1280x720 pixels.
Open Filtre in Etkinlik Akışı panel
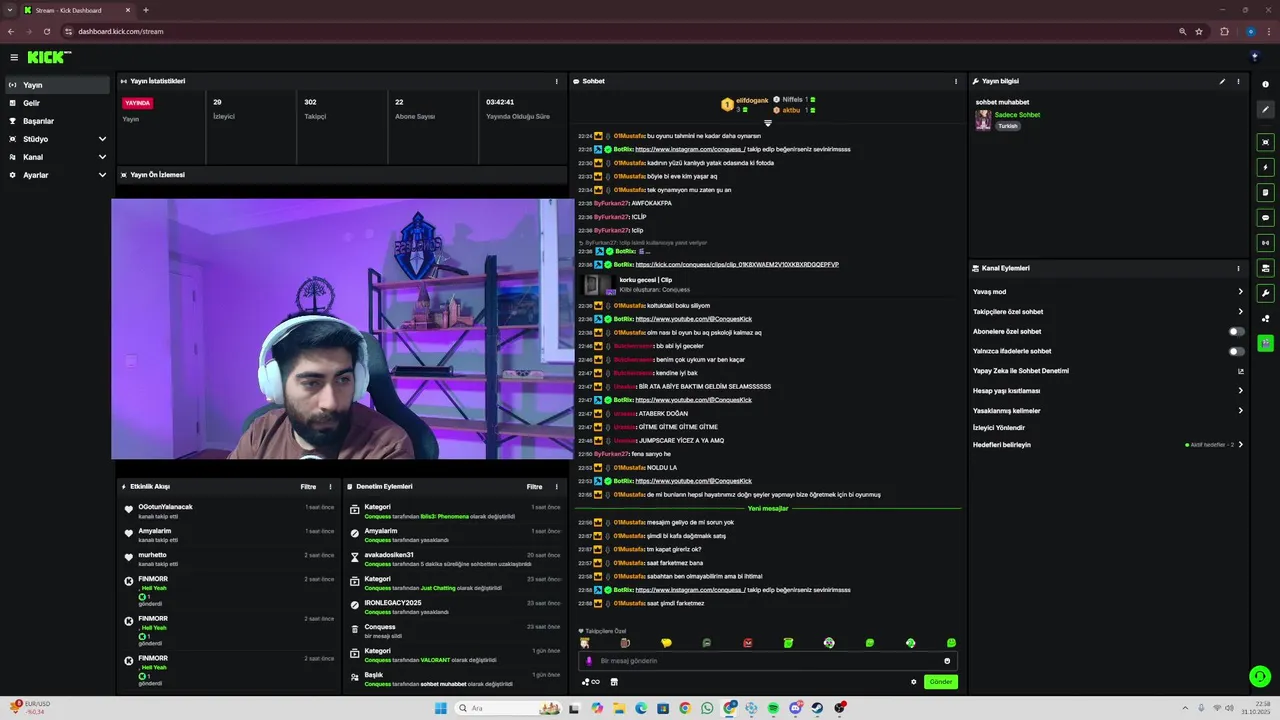[x=308, y=487]
